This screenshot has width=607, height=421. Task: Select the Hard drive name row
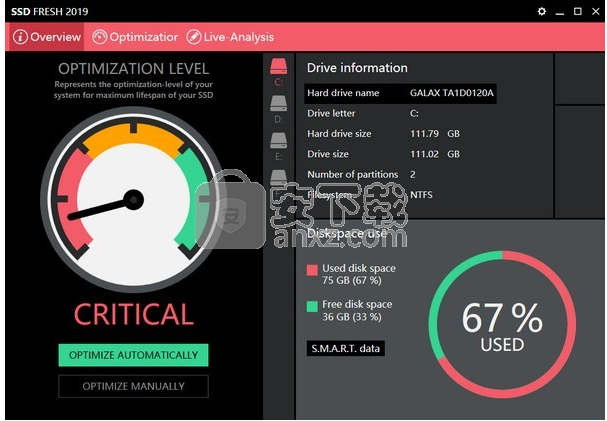400,93
